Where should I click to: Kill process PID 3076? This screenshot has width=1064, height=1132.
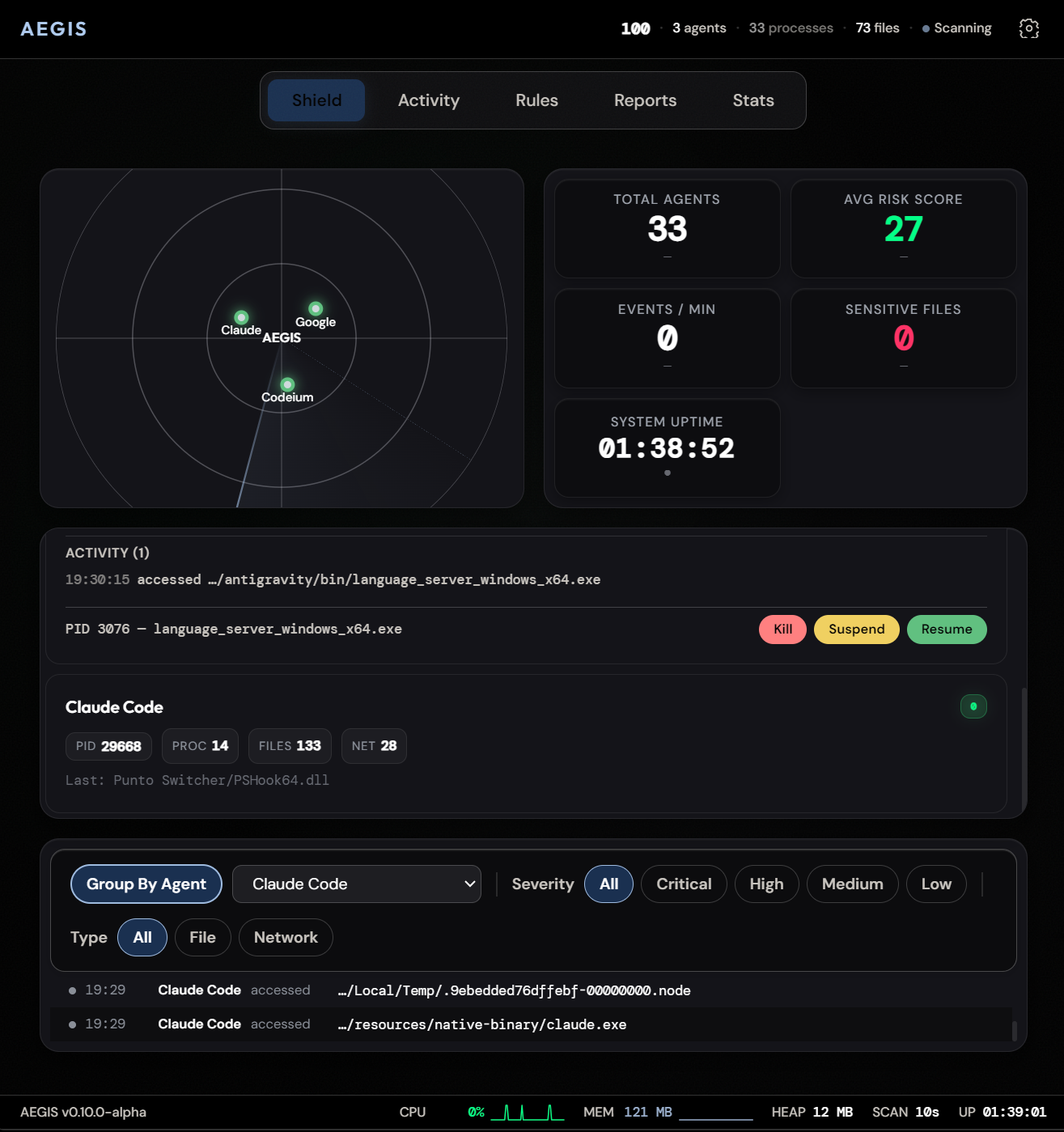[x=782, y=630]
